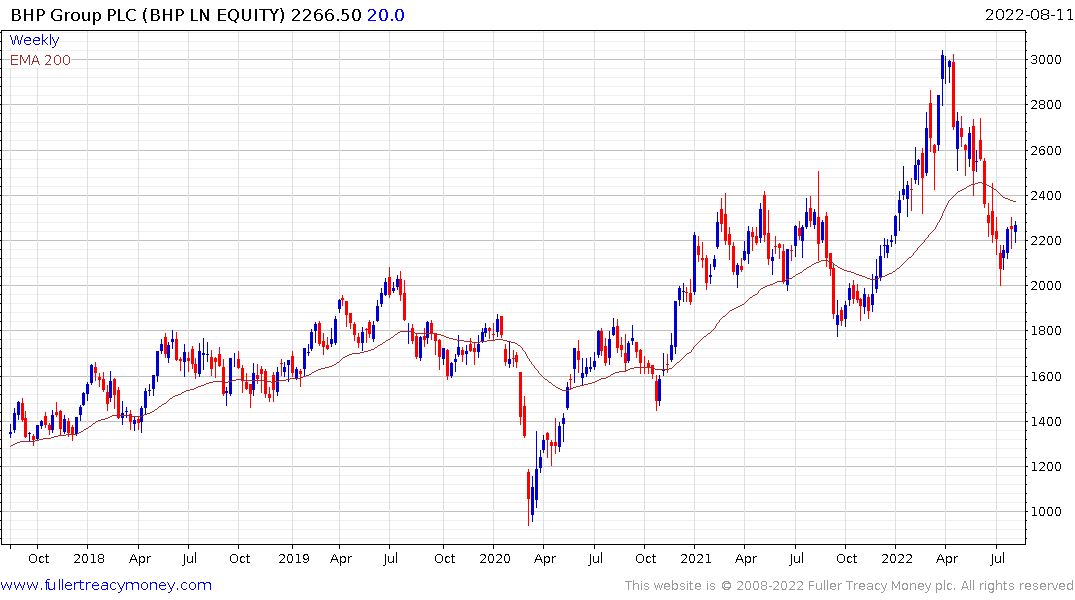Click the 2200 price axis label
1075x600 pixels.
tap(1046, 241)
